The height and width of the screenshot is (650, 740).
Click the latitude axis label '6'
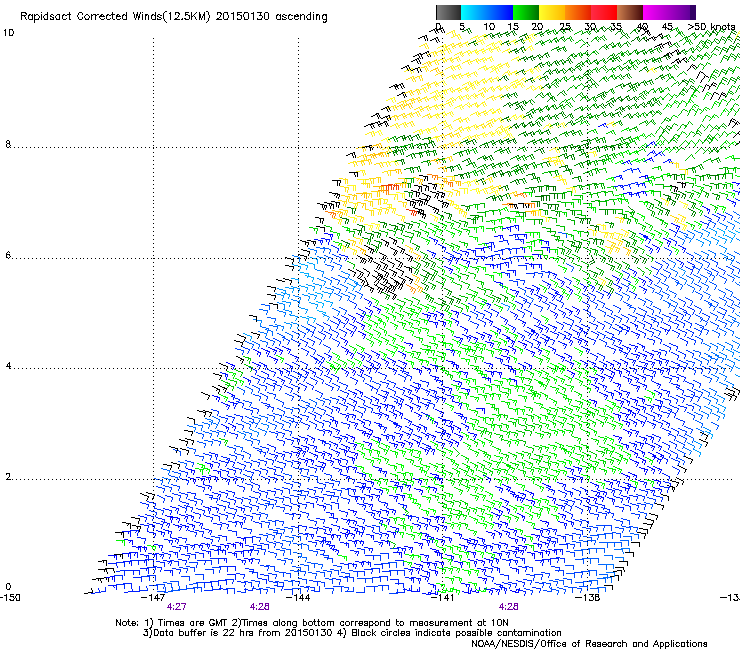tap(8, 255)
